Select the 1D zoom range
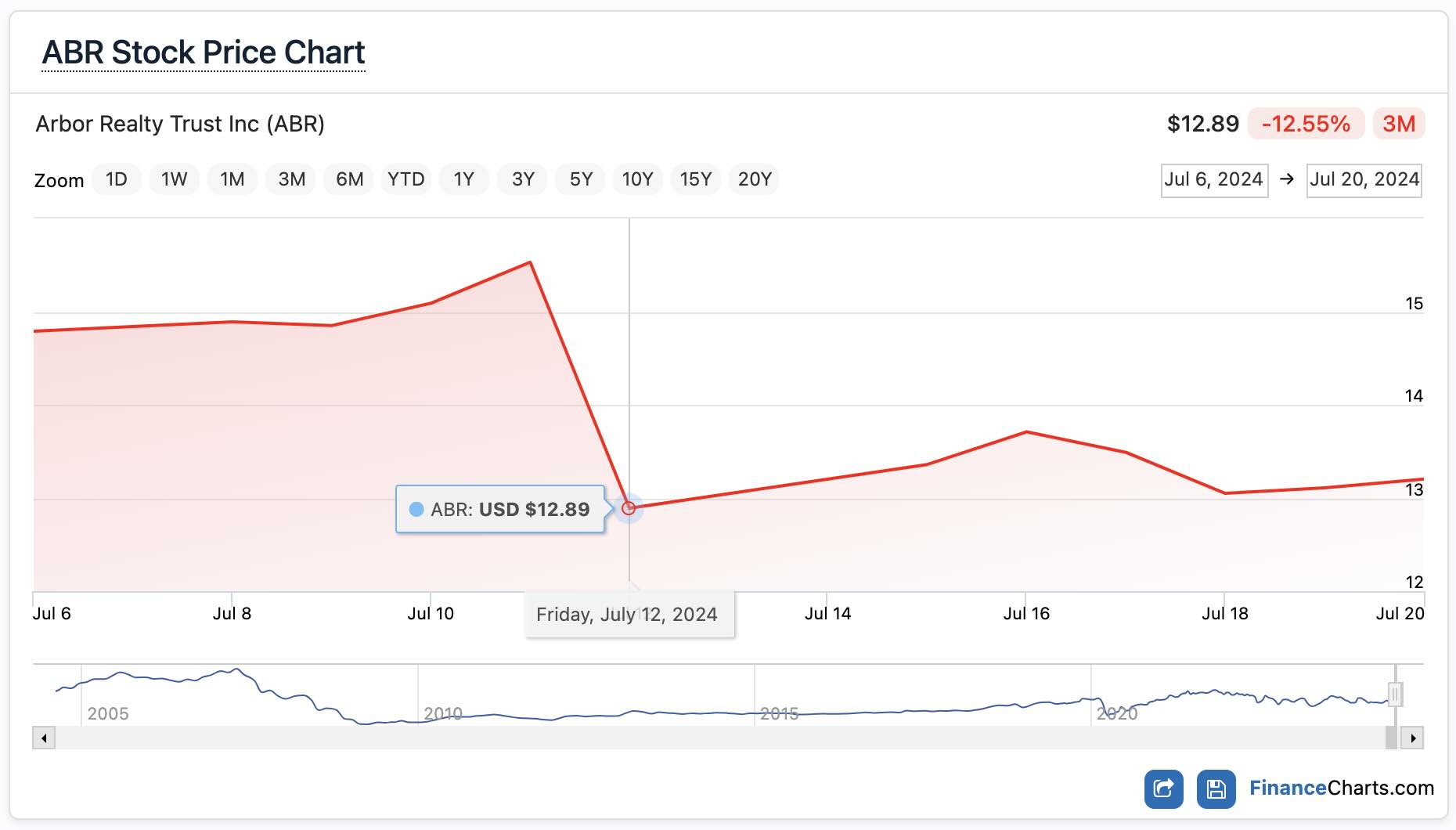The image size is (1456, 830). point(117,179)
